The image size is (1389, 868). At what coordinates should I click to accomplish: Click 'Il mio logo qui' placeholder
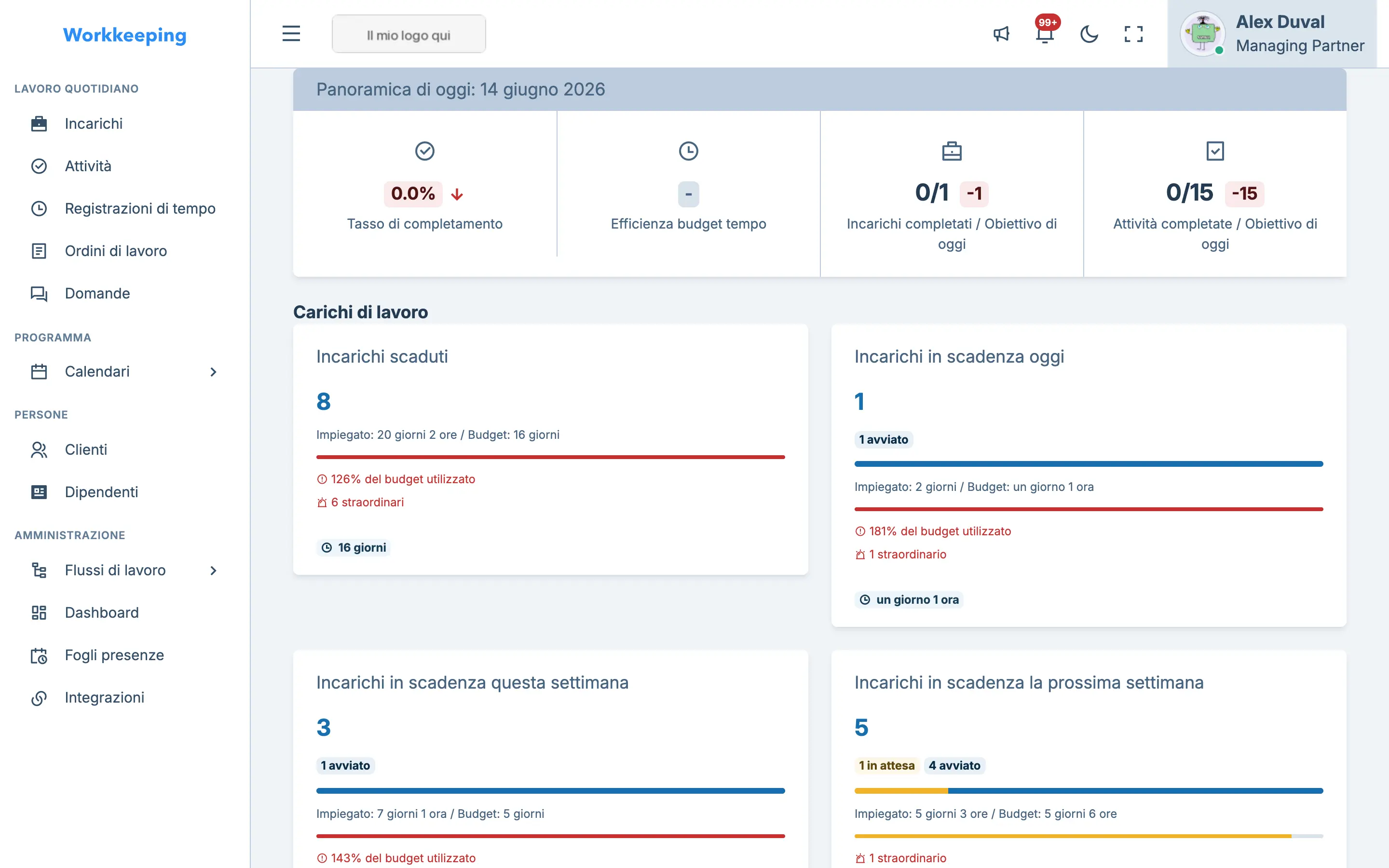coord(409,34)
